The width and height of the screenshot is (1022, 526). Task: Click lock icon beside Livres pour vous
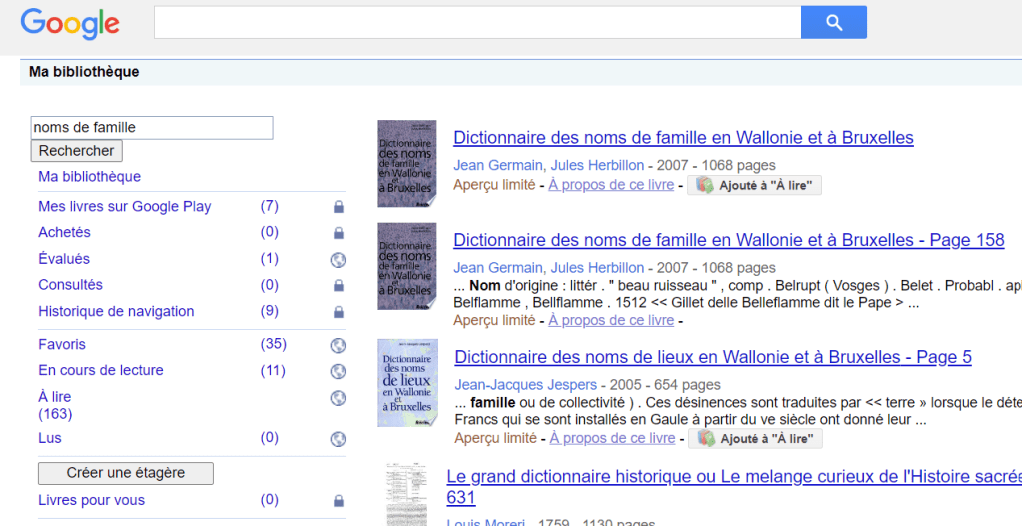point(338,501)
